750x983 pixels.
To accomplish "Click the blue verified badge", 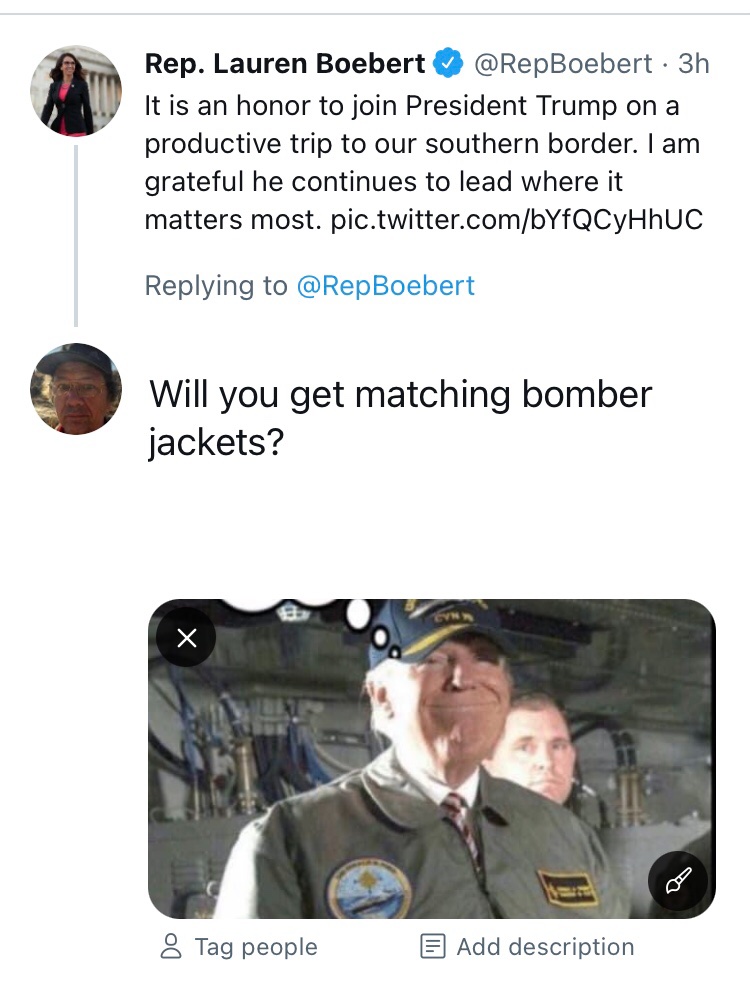I will coord(447,64).
